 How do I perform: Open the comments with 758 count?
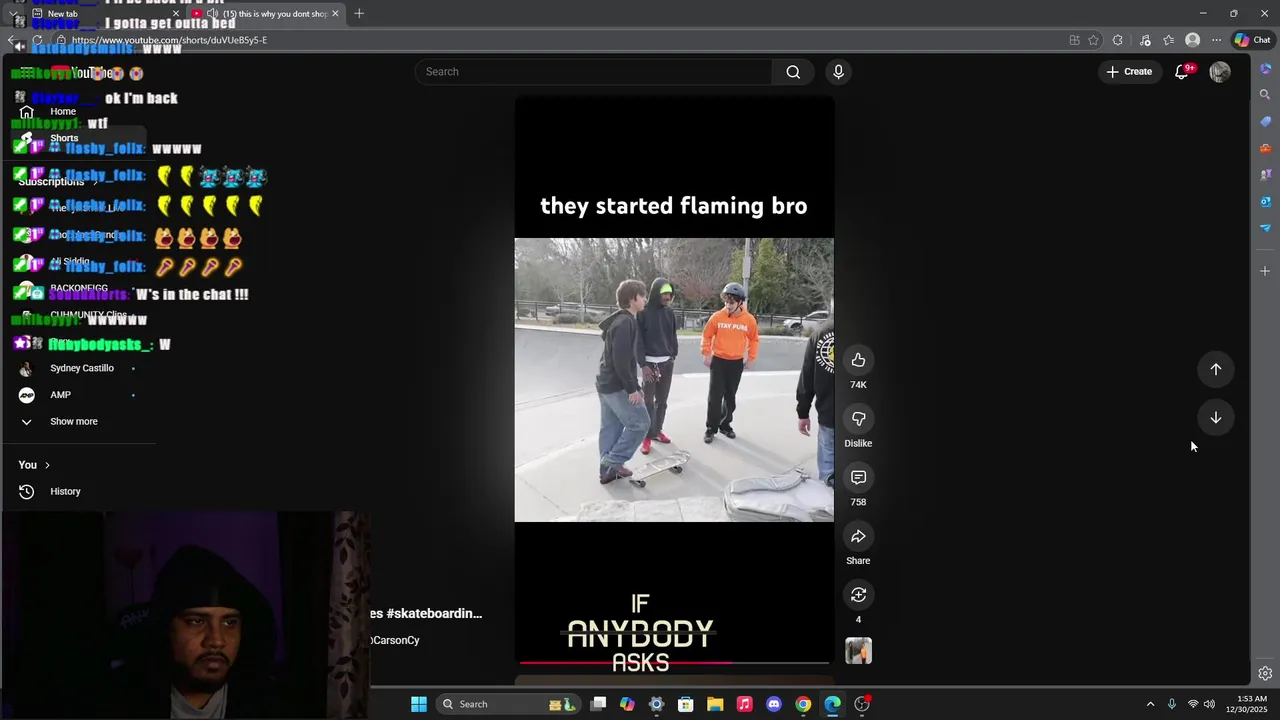(x=858, y=478)
